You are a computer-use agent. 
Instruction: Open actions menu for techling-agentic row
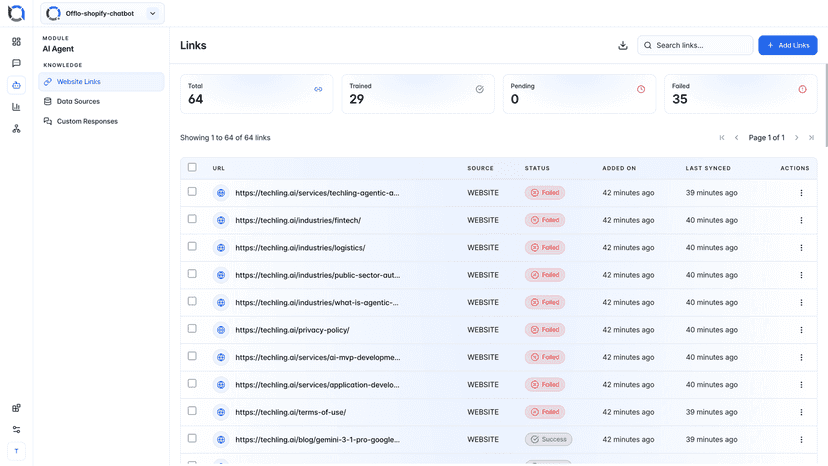801,193
